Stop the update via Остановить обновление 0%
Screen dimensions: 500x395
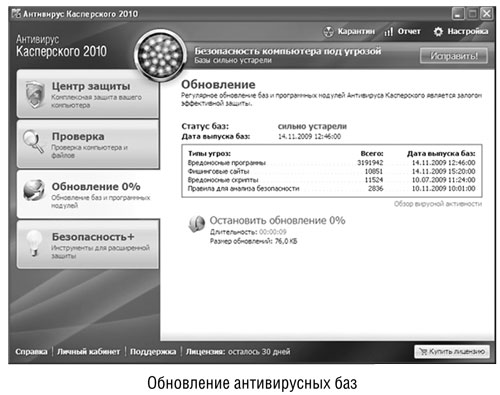277,220
